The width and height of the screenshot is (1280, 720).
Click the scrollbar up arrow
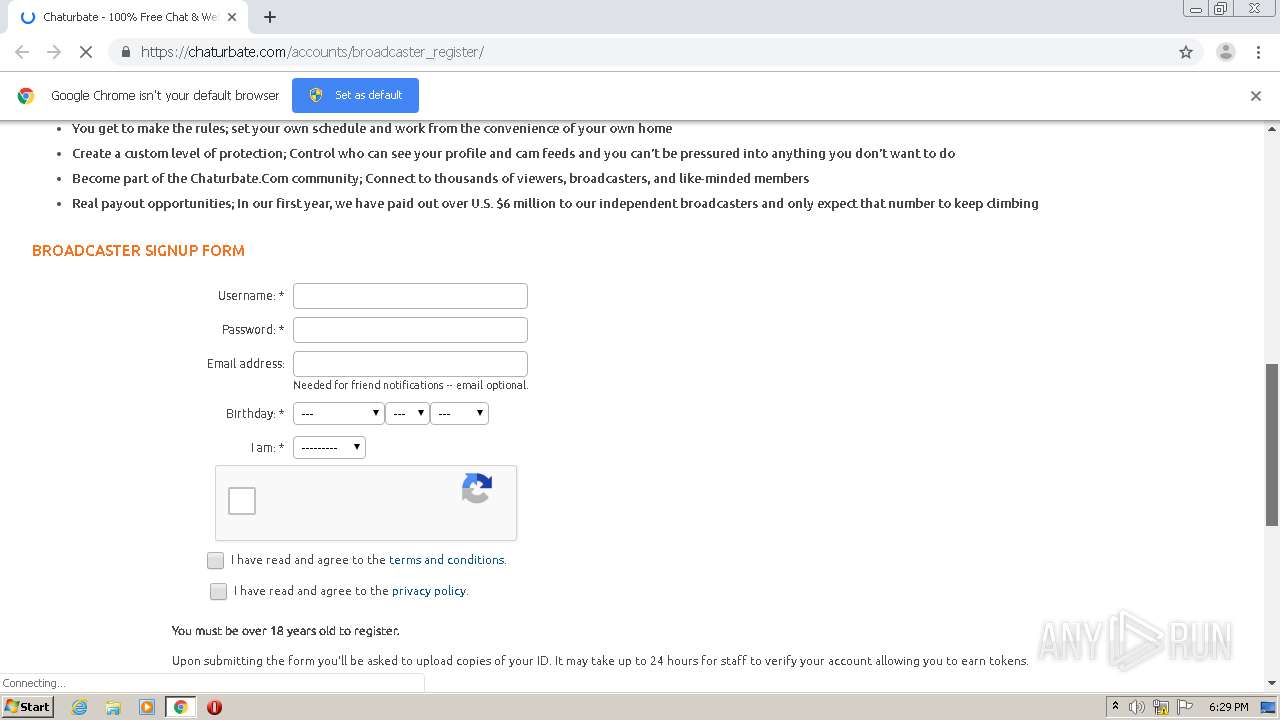(x=1272, y=129)
